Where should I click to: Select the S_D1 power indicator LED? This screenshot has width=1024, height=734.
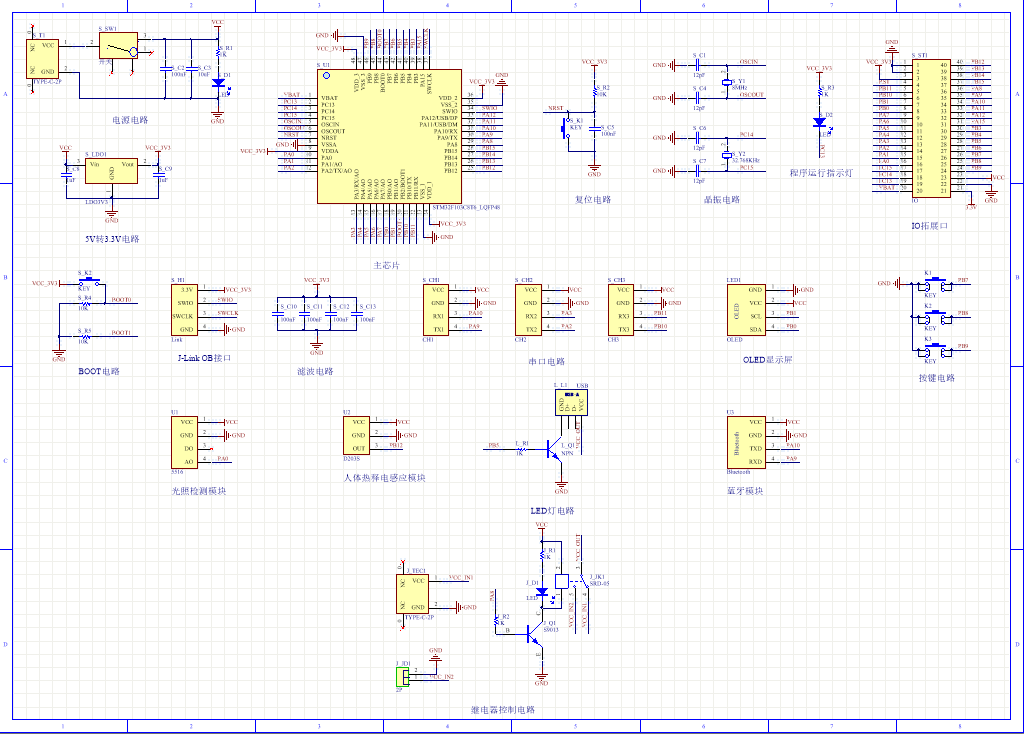coord(218,83)
